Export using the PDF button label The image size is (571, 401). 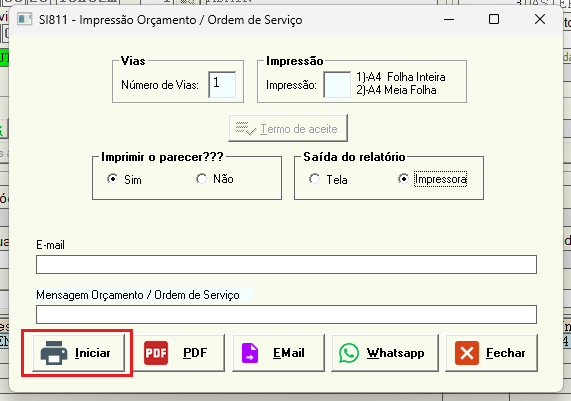click(195, 353)
